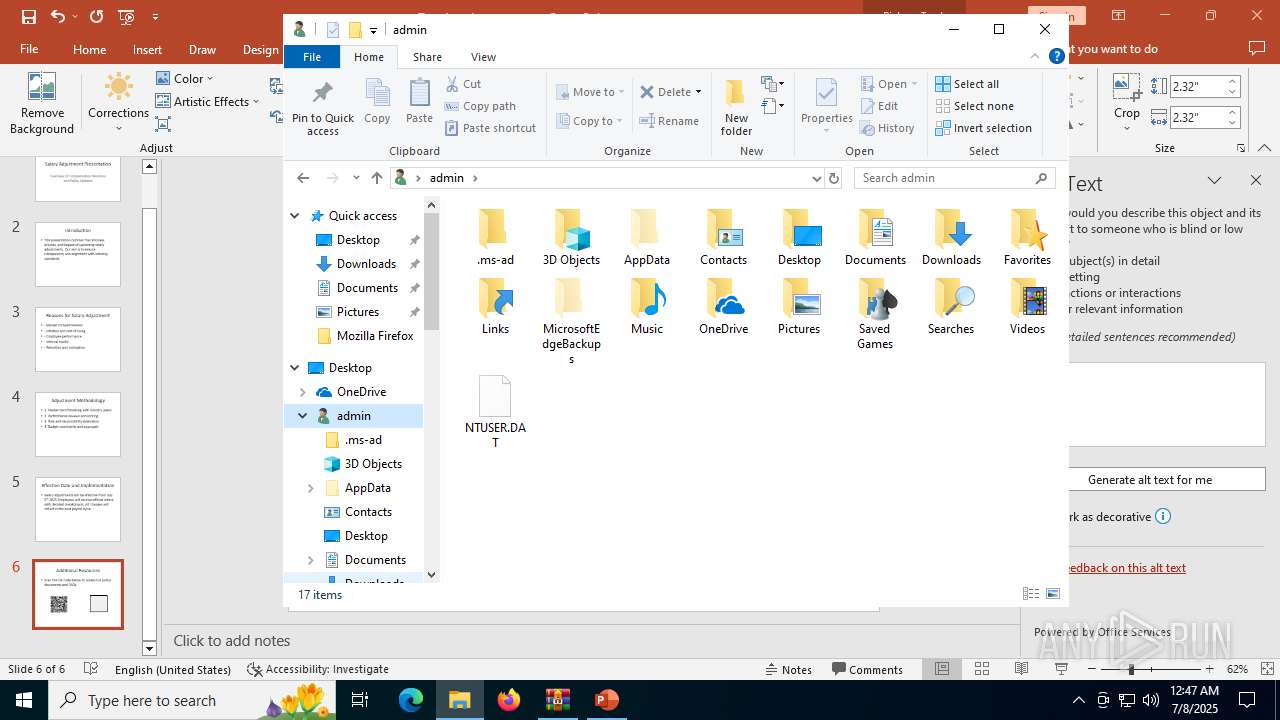Create a New folder

point(736,107)
